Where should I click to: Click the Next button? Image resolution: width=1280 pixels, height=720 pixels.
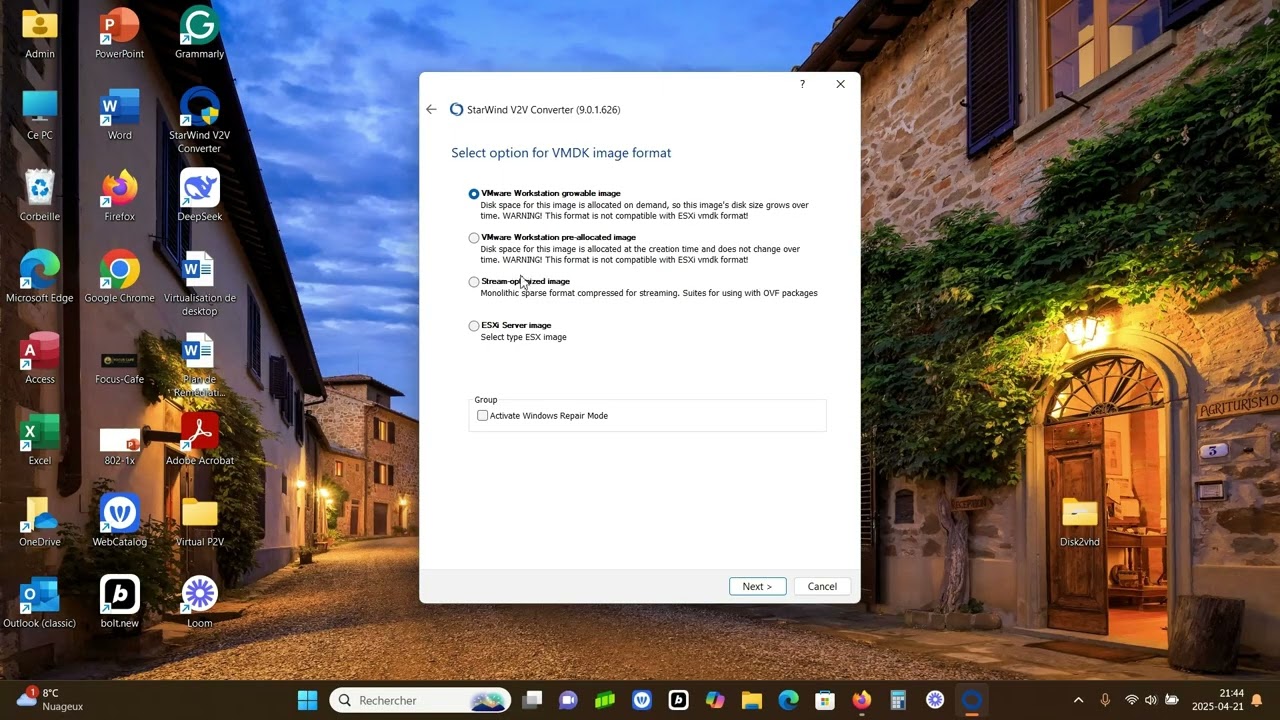tap(757, 586)
